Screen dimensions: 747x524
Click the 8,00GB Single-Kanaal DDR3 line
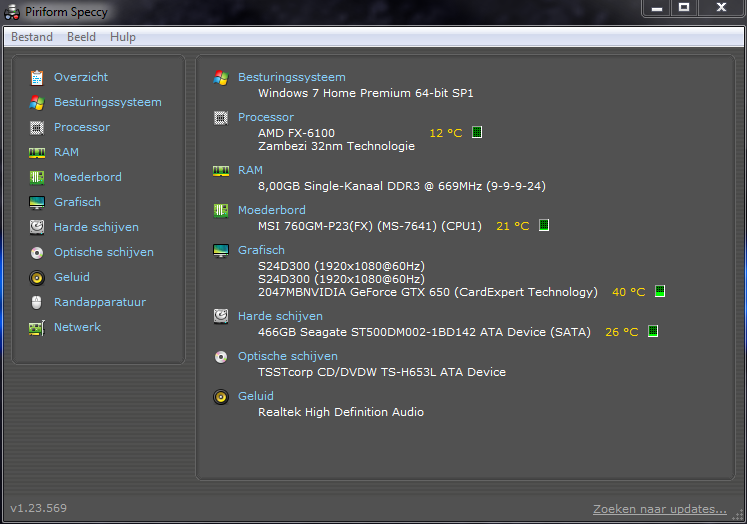[402, 186]
